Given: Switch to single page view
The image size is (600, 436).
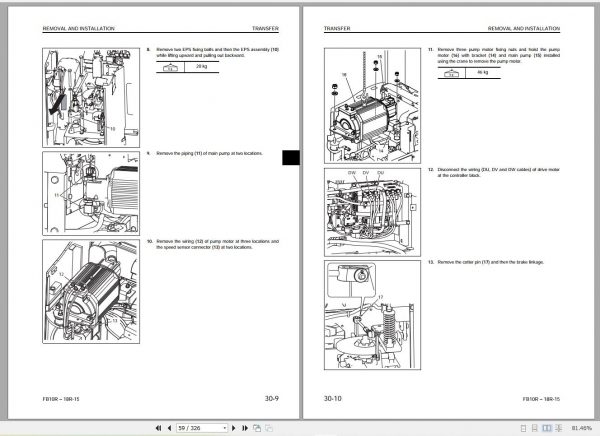Looking at the screenshot, I should point(523,428).
